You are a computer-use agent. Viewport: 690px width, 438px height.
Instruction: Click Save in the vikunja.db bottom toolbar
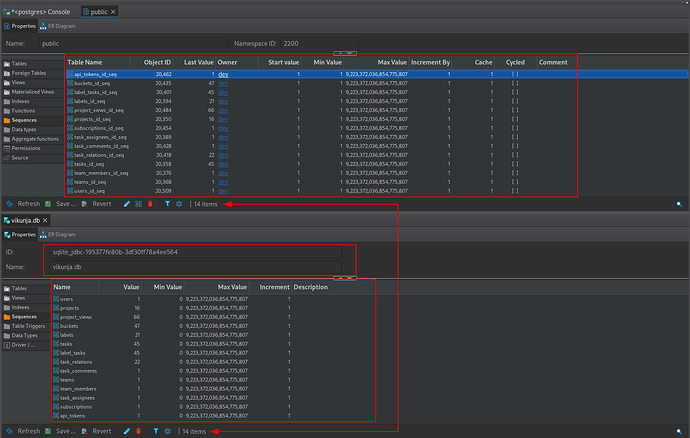point(61,431)
